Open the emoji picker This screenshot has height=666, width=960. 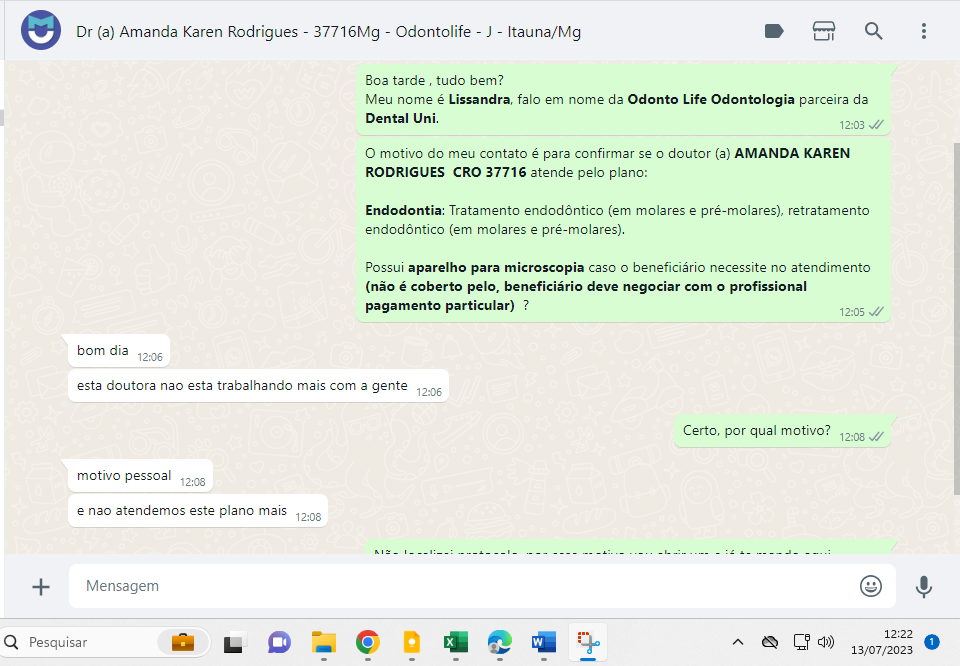coord(871,586)
